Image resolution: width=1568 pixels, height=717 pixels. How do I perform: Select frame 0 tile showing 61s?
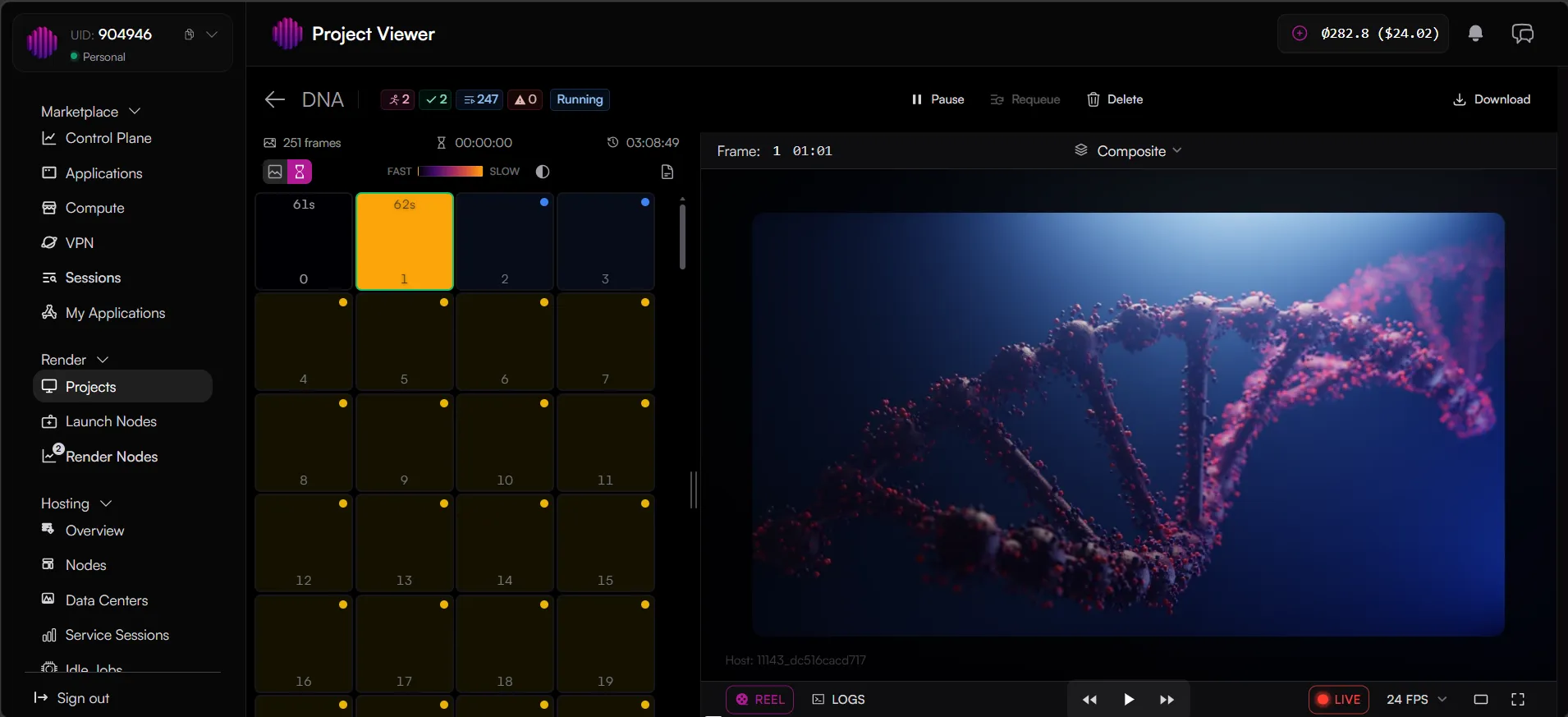pyautogui.click(x=304, y=241)
